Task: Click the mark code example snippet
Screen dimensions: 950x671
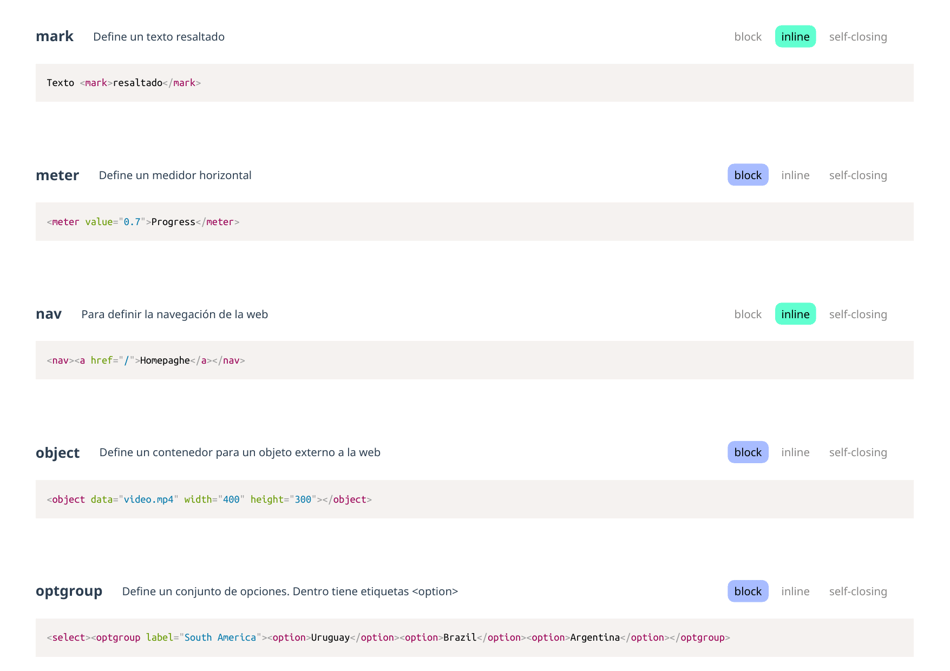Action: coord(127,82)
